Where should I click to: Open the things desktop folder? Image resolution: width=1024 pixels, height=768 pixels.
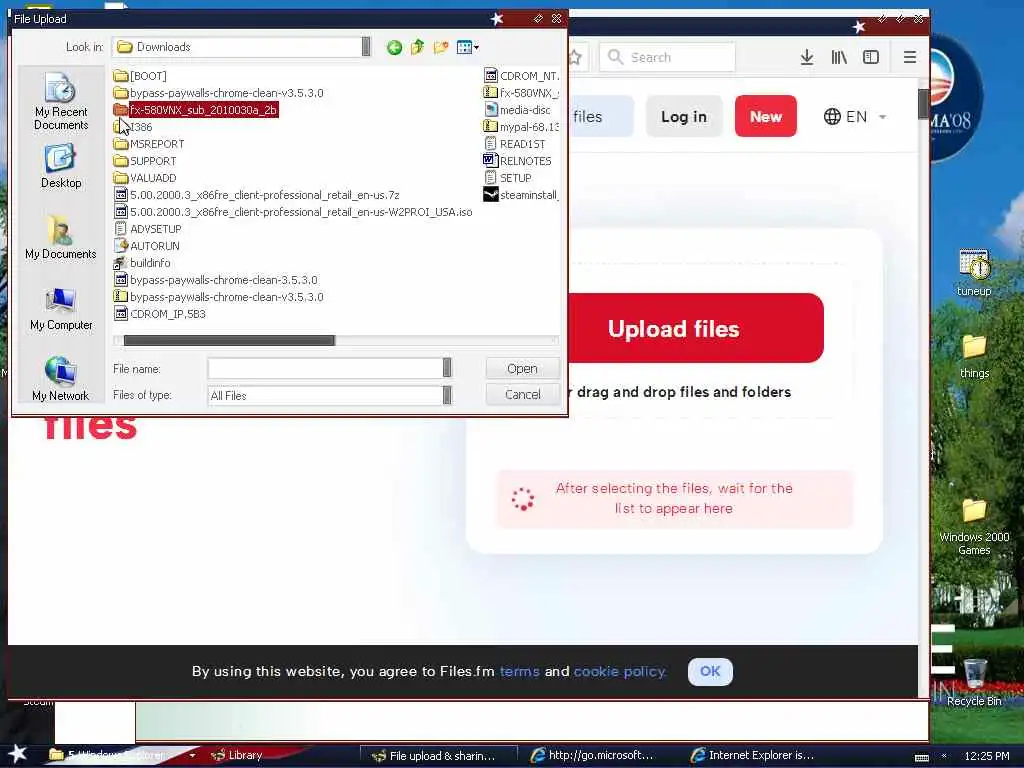click(974, 356)
